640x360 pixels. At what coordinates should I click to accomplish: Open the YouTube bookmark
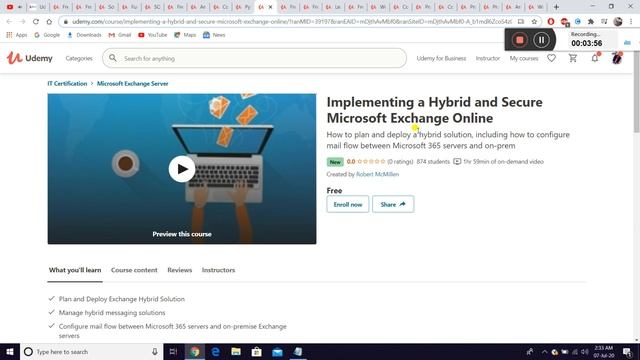(x=153, y=35)
